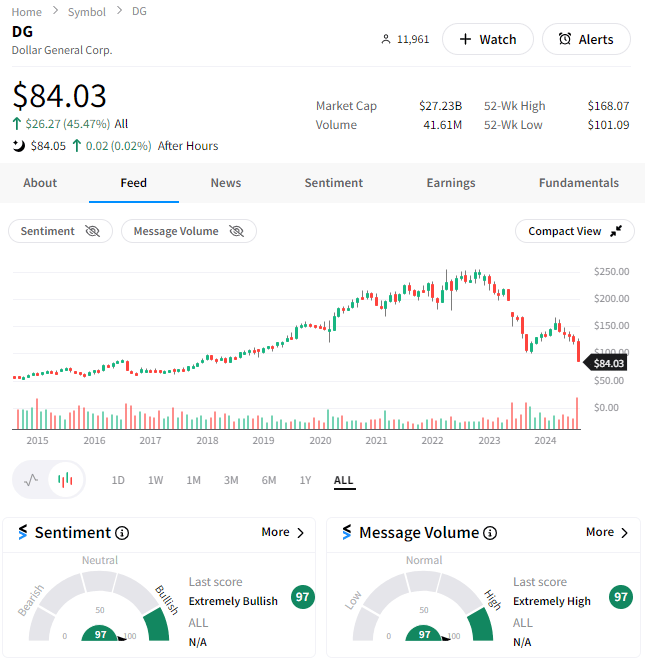Switch to the line chart view icon
The height and width of the screenshot is (662, 645).
point(31,480)
